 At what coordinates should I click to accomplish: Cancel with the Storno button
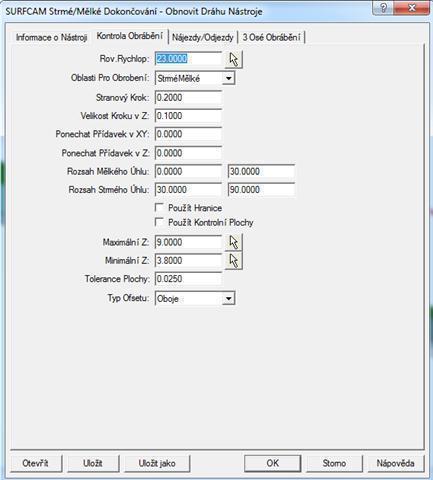tap(334, 463)
